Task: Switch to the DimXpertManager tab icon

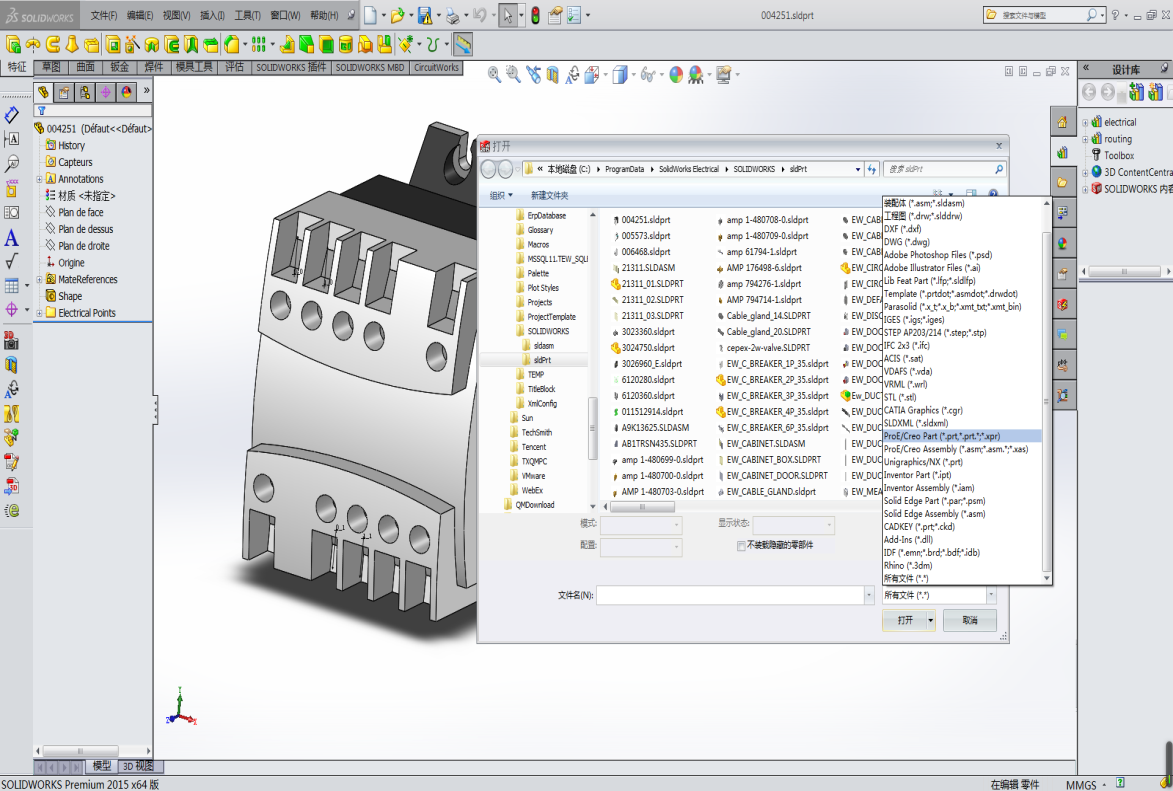Action: (x=105, y=92)
